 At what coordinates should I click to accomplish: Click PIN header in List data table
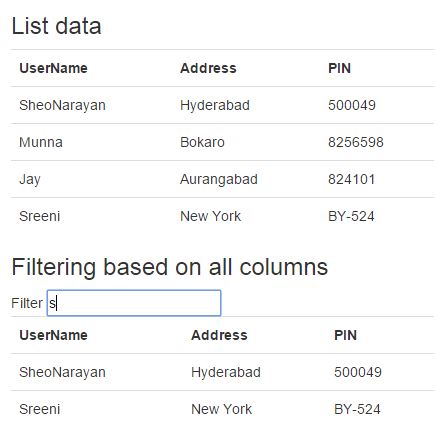(339, 68)
